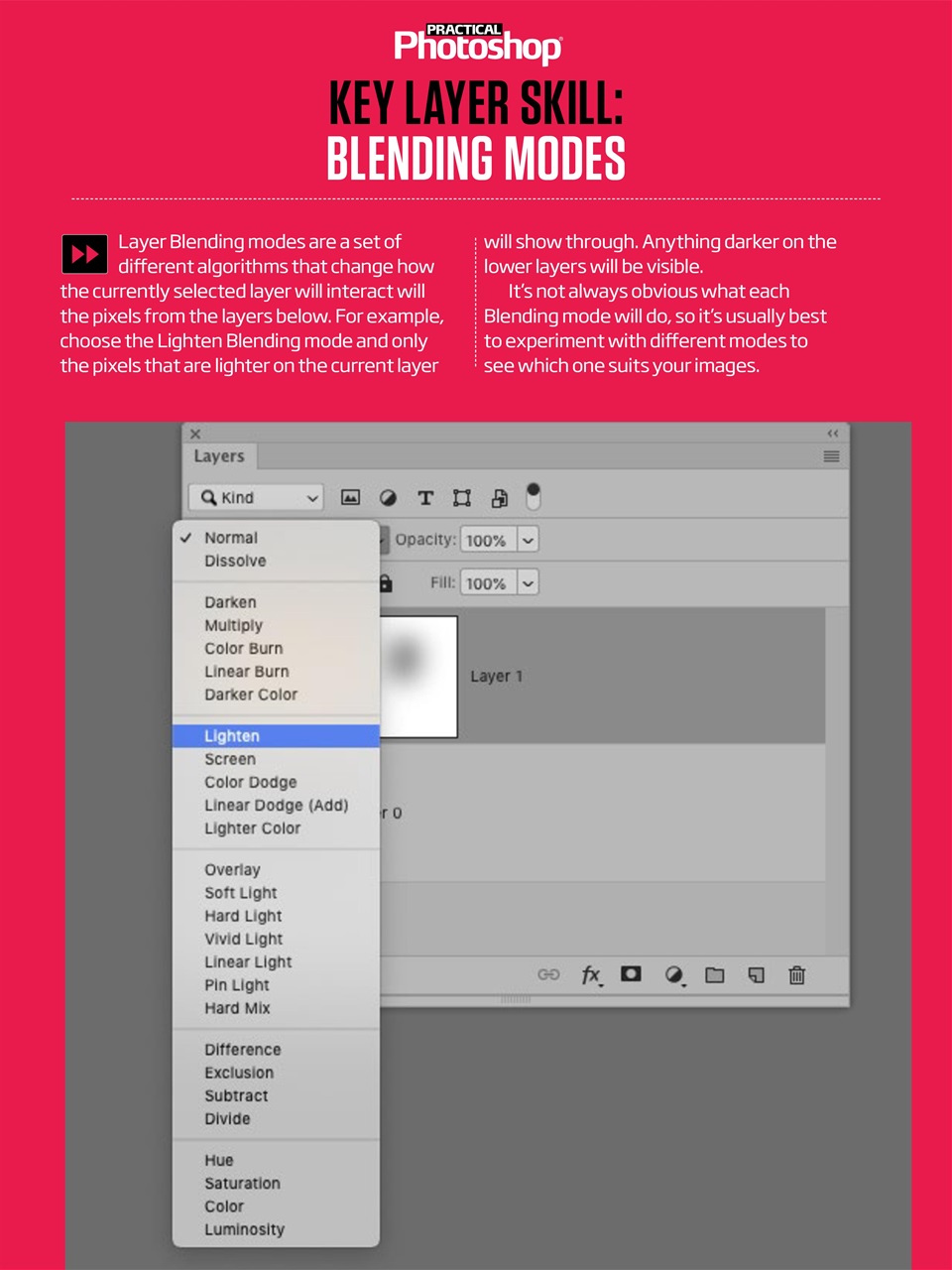Open the Opacity dropdown arrow
952x1270 pixels.
[x=529, y=539]
